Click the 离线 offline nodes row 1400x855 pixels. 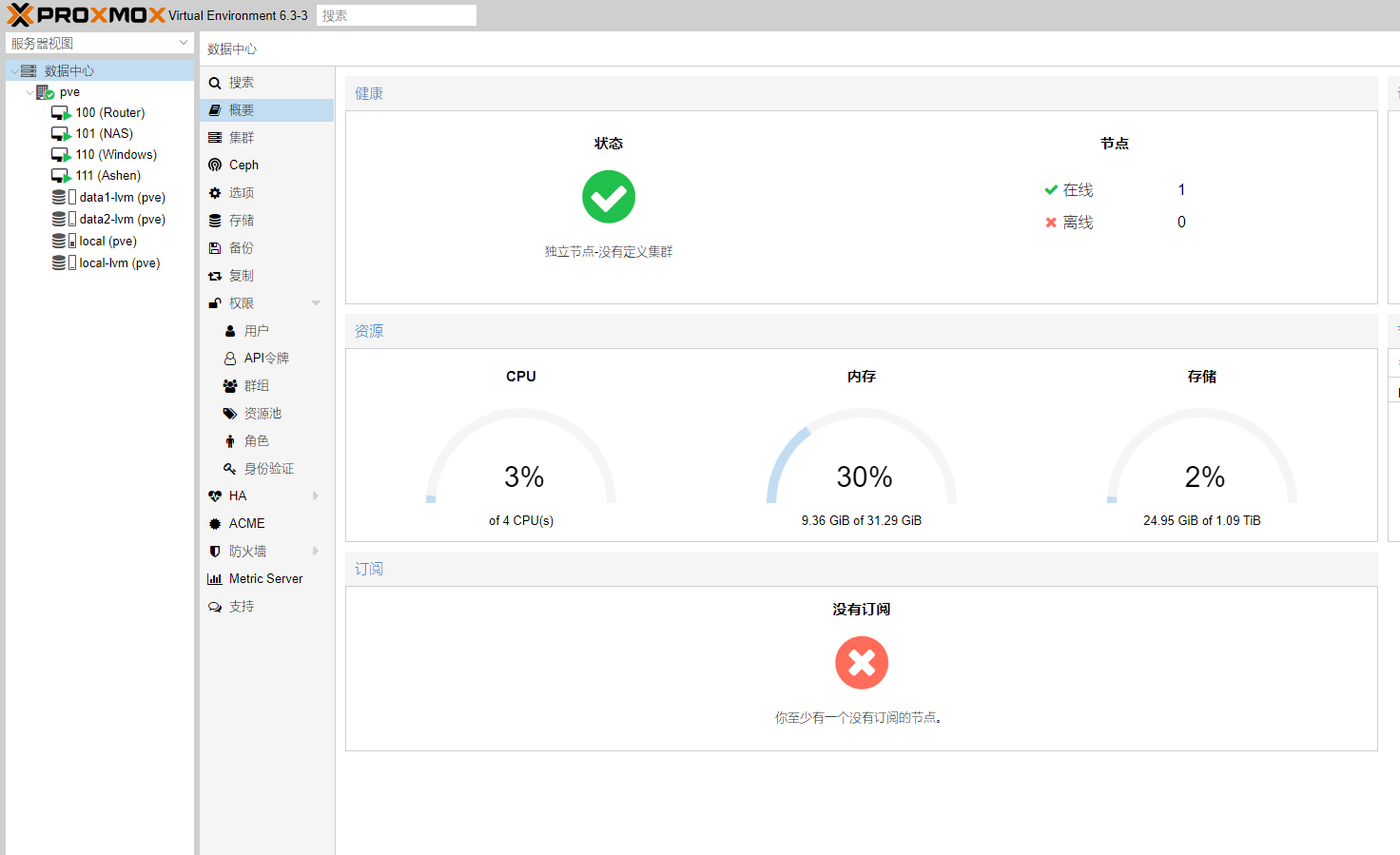tap(1115, 223)
